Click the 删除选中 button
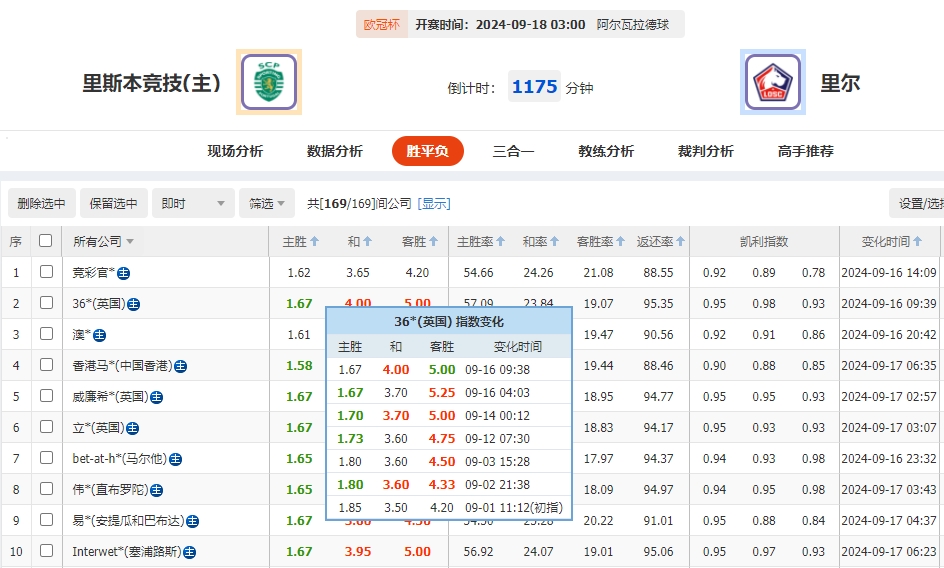The height and width of the screenshot is (568, 944). (x=41, y=203)
